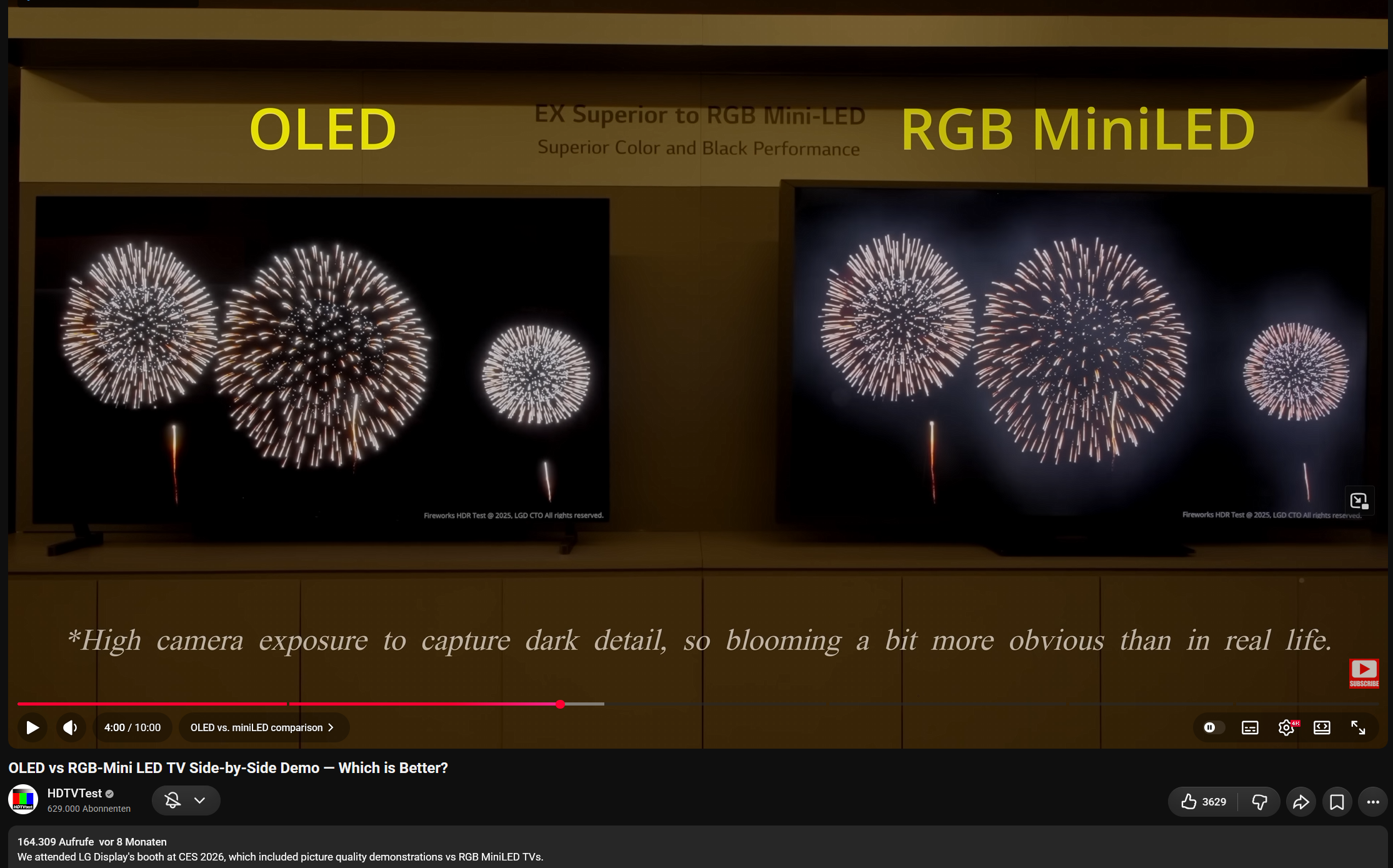Open the OLED vs. miniLED comparison chapter list
1393x868 pixels.
[x=263, y=727]
